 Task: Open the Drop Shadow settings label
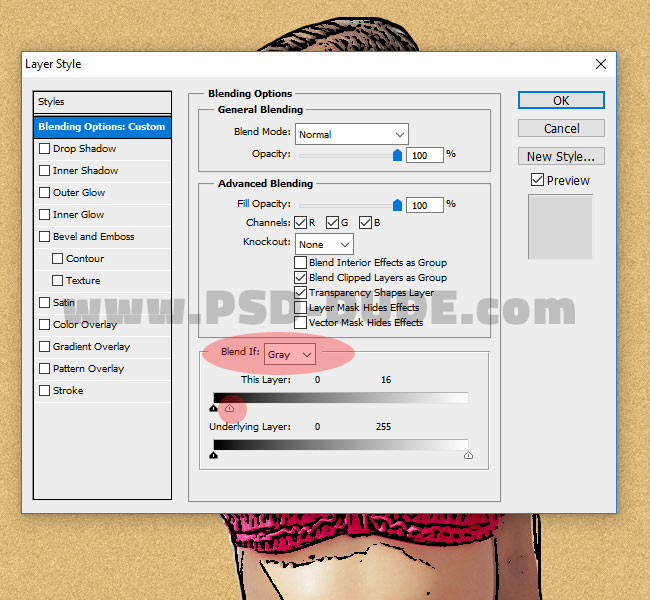[85, 148]
